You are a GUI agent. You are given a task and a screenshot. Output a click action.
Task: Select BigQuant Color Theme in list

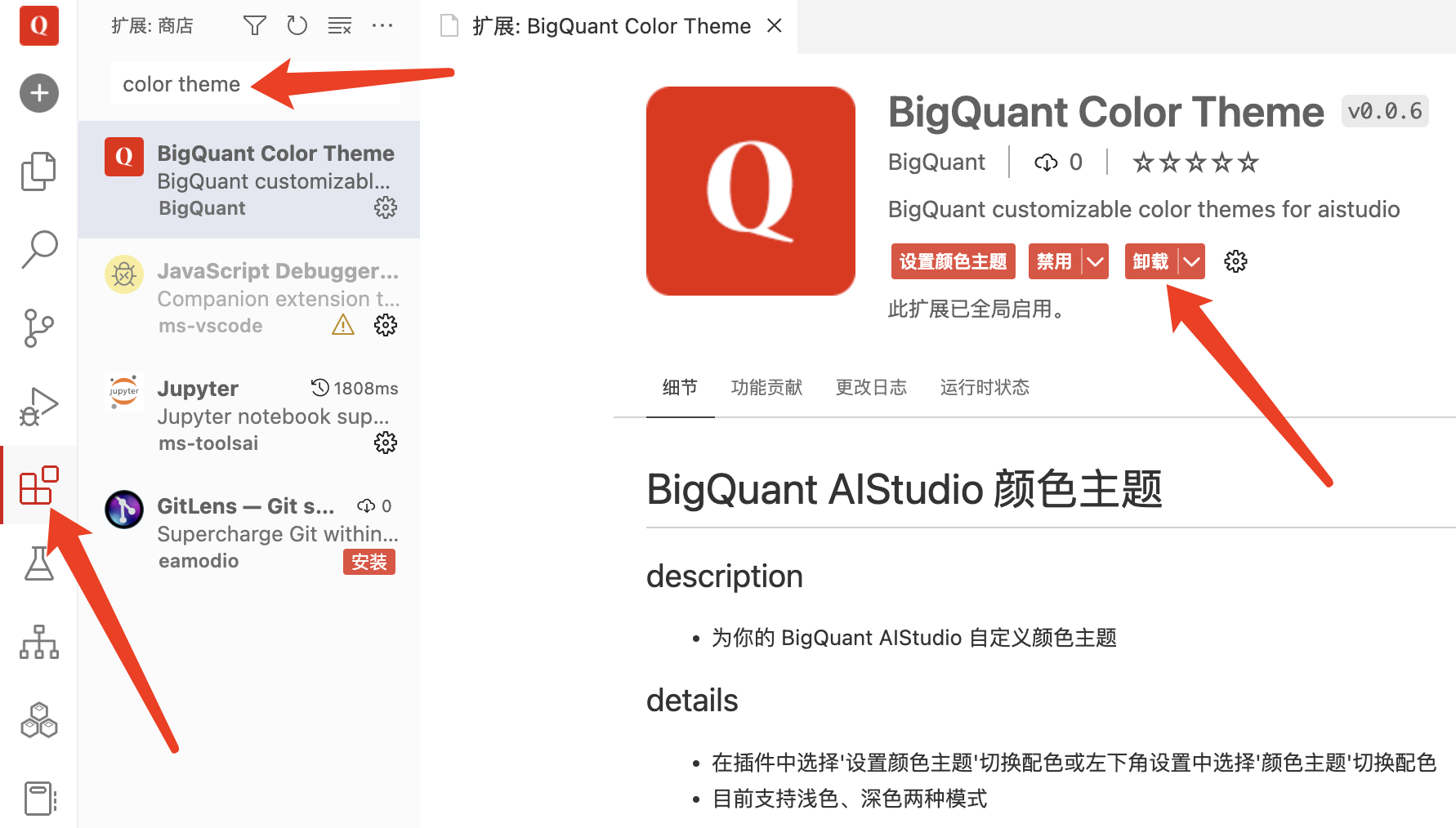[249, 180]
